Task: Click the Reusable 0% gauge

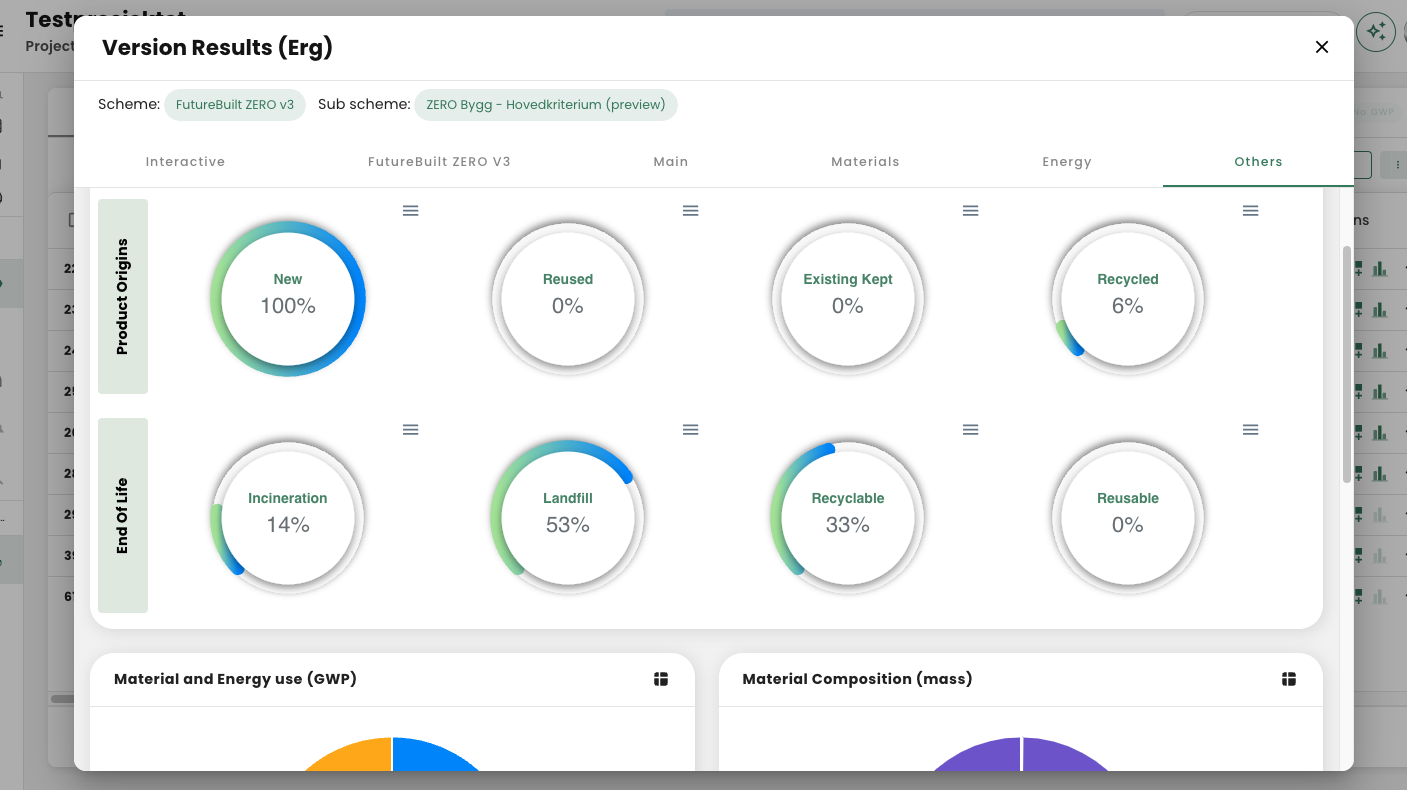Action: coord(1128,517)
